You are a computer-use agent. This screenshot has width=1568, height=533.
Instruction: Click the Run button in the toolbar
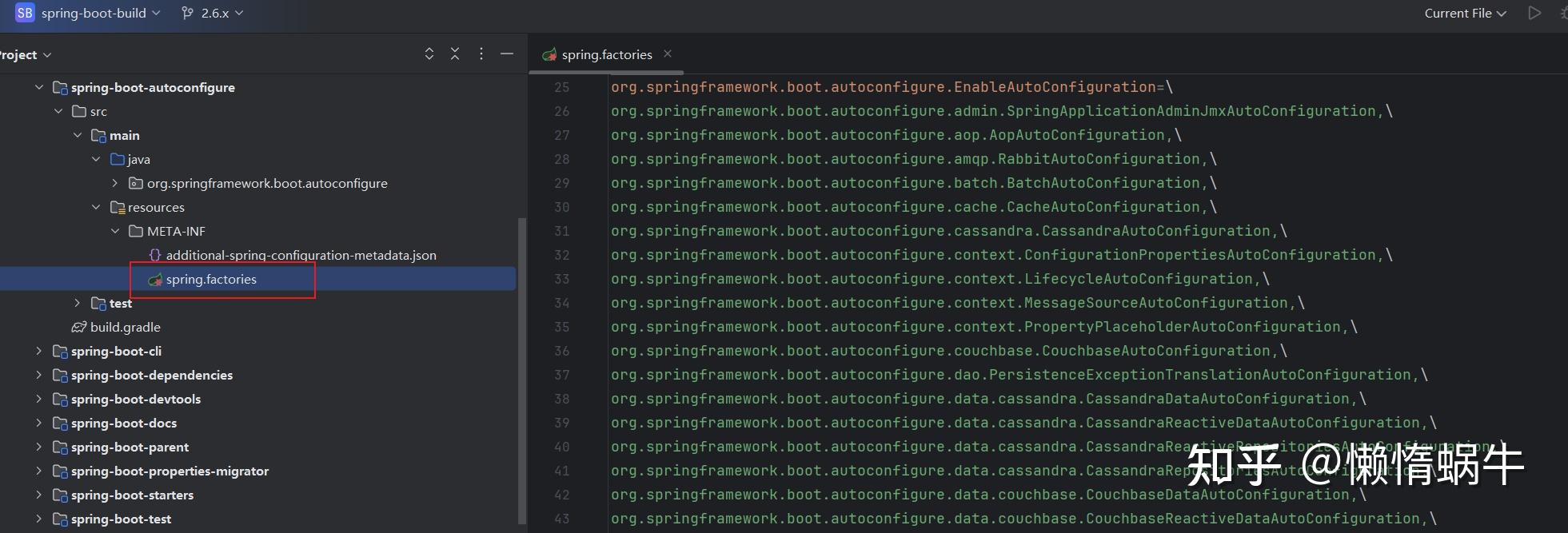click(x=1534, y=13)
